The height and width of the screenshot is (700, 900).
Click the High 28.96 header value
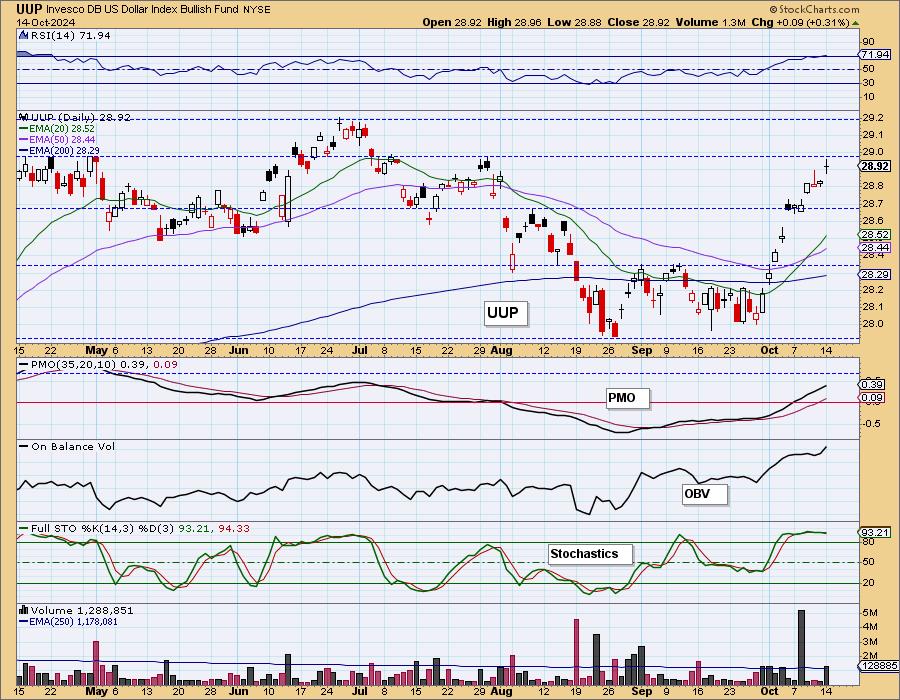point(515,22)
